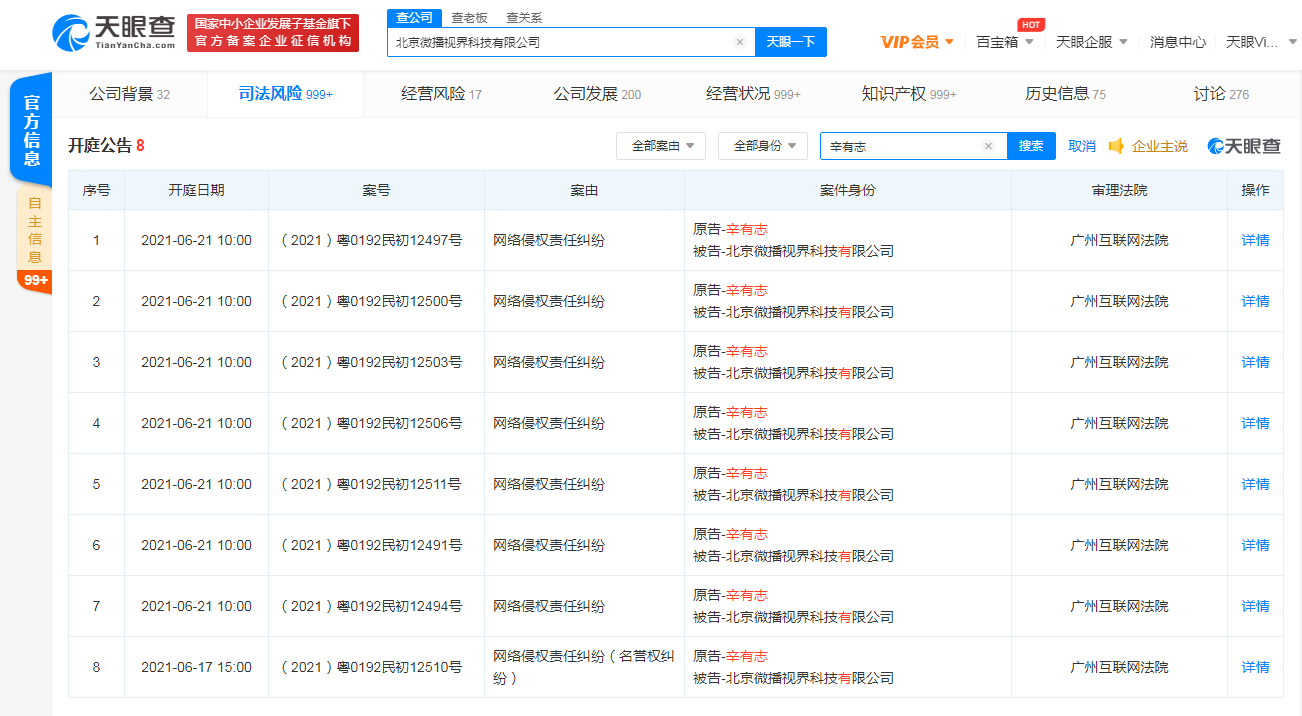
Task: Expand the 天眼企服 menu
Action: [x=1092, y=42]
